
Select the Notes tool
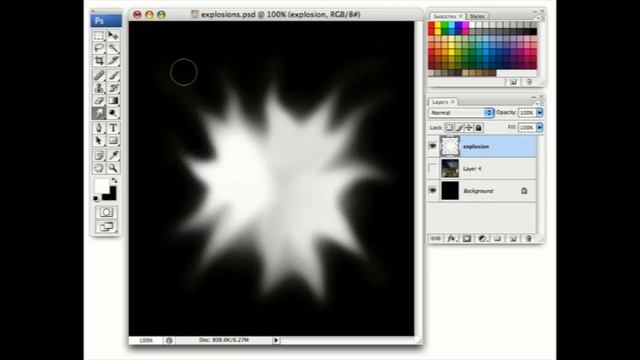tap(99, 155)
